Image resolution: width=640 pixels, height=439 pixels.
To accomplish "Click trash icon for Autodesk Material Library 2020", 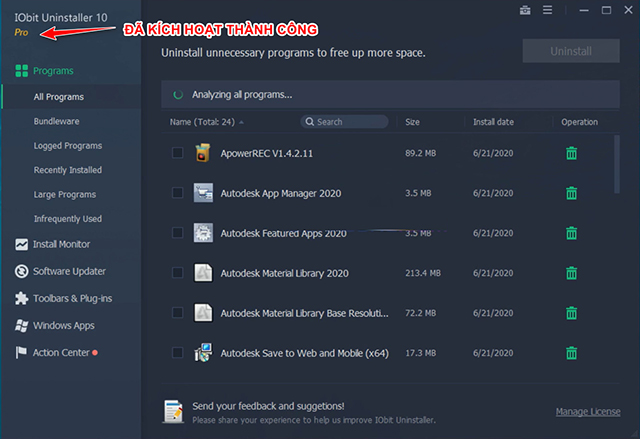I will 571,273.
